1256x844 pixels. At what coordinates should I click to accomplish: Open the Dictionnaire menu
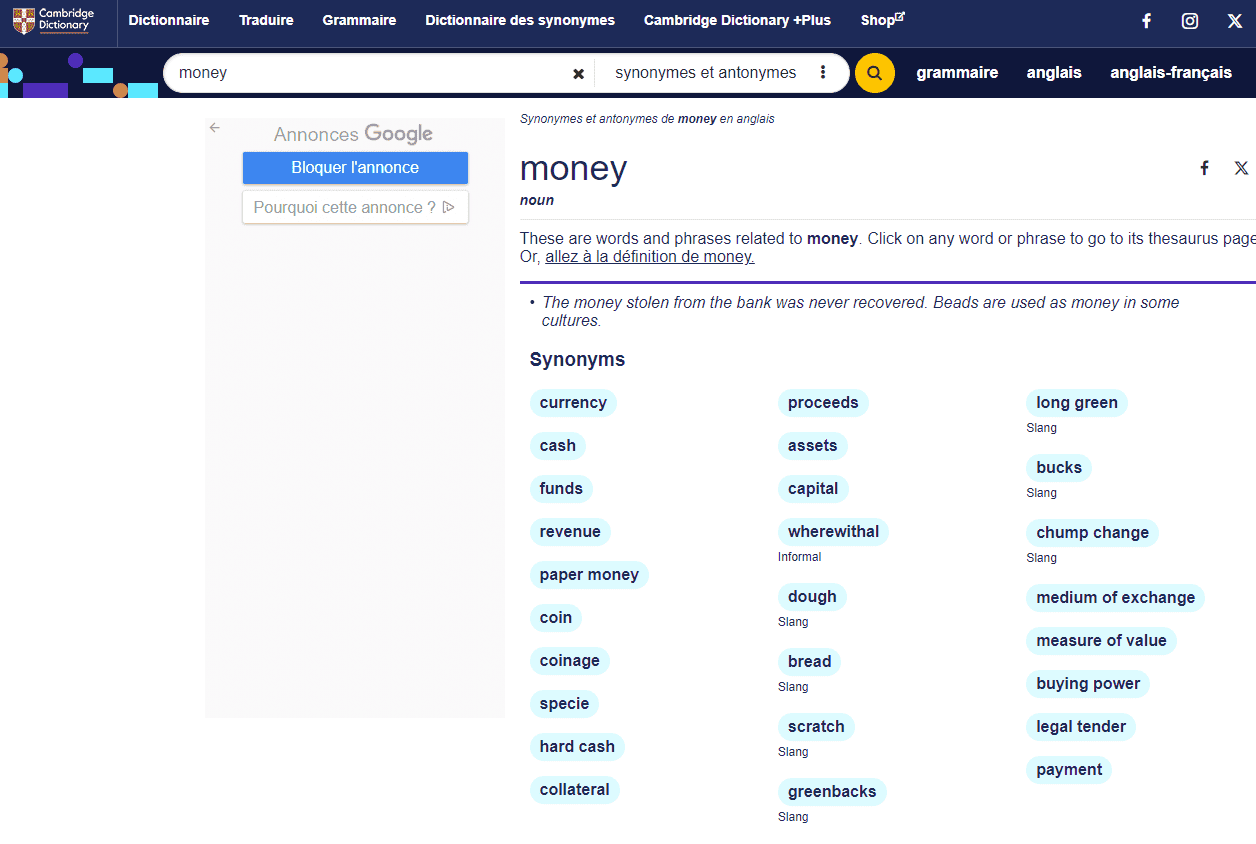click(169, 20)
